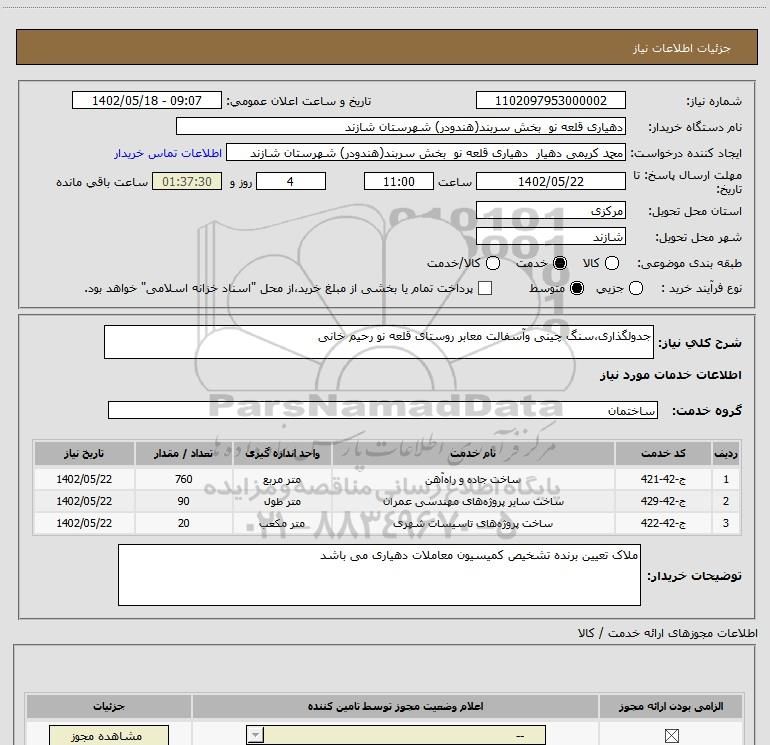Viewport: 770px width, 745px height.
Task: Click delivery province field مرکزی
Action: coord(550,210)
